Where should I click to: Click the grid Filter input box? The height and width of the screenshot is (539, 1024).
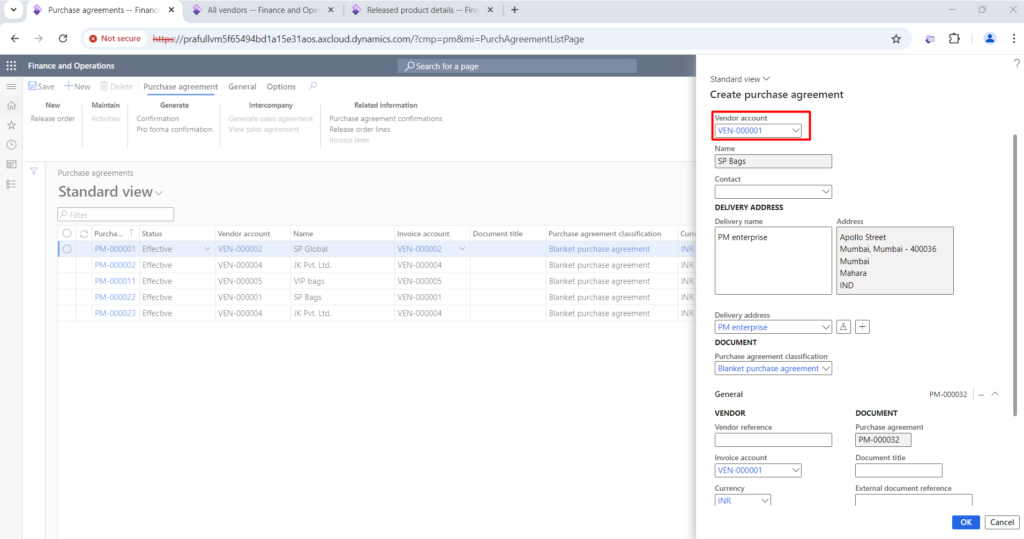116,214
